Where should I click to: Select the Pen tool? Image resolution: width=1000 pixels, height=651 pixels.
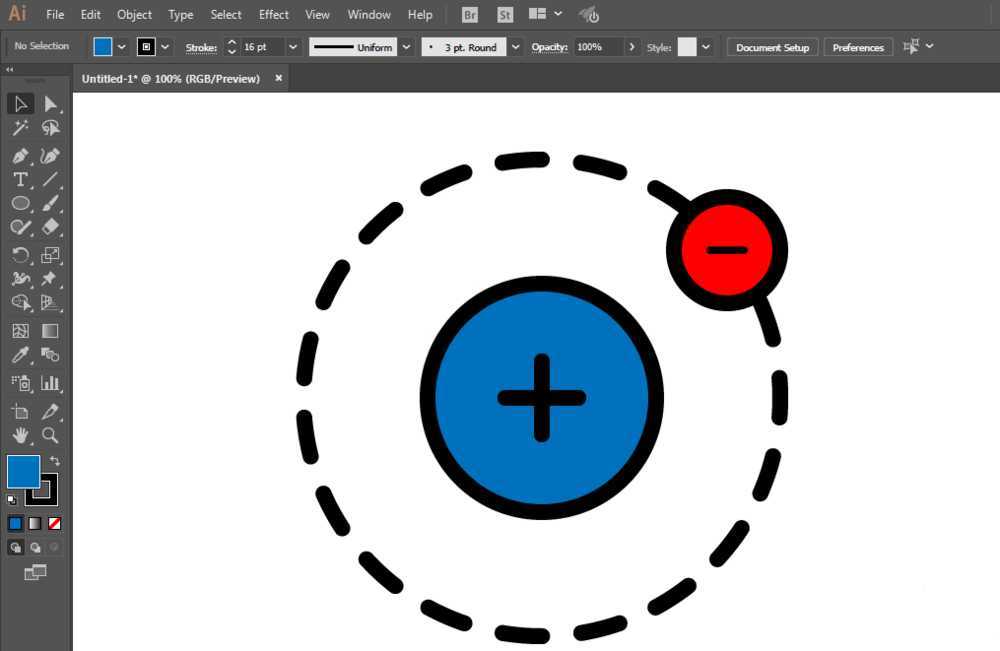(x=20, y=155)
